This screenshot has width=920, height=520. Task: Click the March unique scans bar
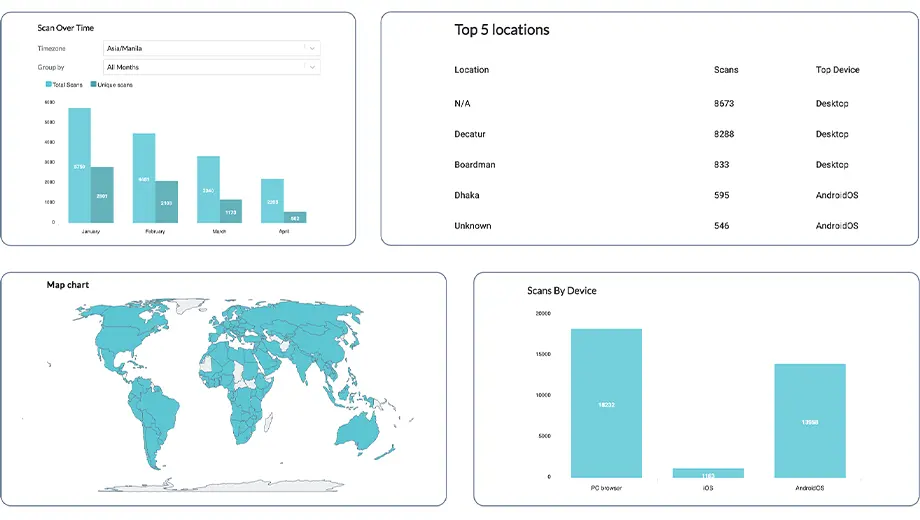231,211
